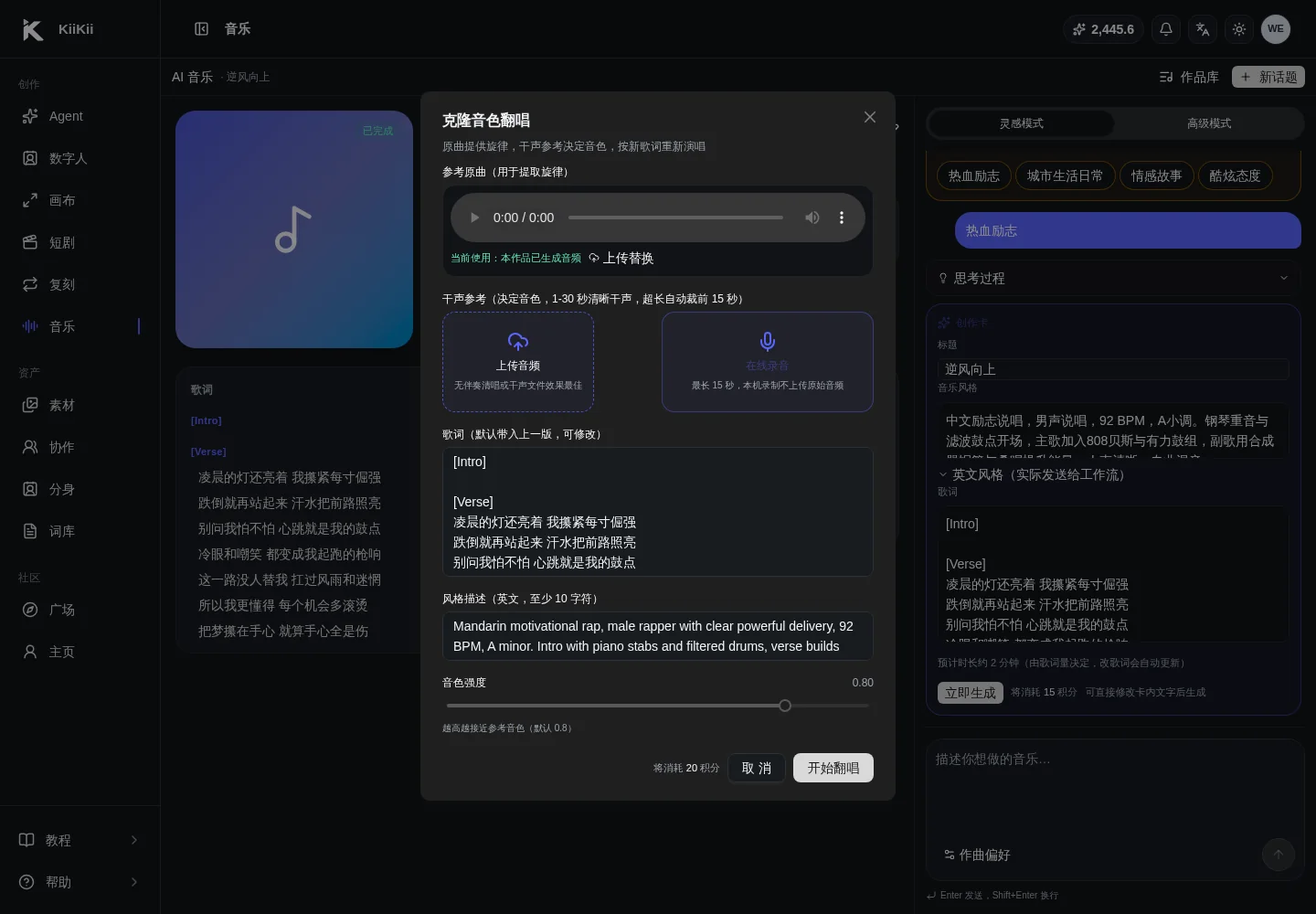This screenshot has width=1316, height=914.
Task: Click into the 歌词 lyrics text area
Action: point(658,512)
